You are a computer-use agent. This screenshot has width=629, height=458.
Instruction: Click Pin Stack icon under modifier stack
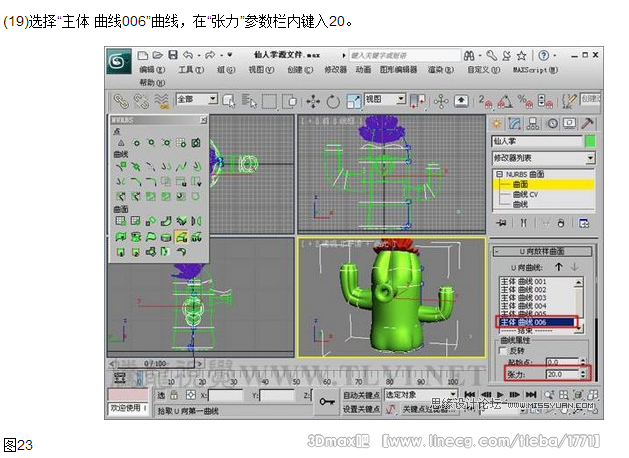point(501,223)
